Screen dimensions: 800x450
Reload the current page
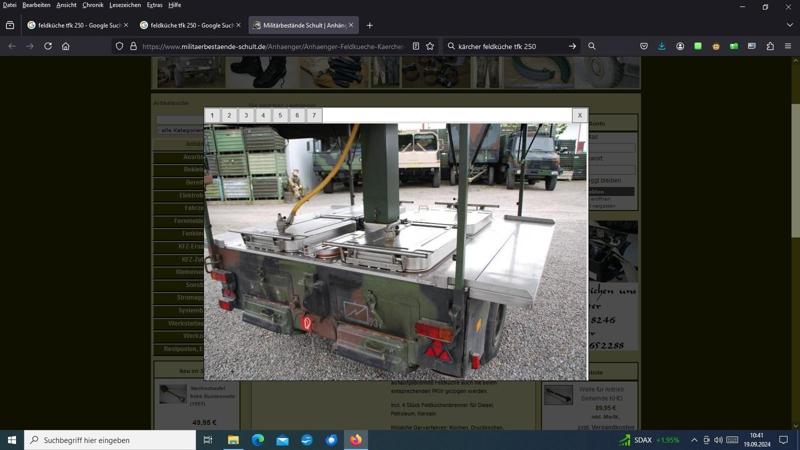coord(48,46)
